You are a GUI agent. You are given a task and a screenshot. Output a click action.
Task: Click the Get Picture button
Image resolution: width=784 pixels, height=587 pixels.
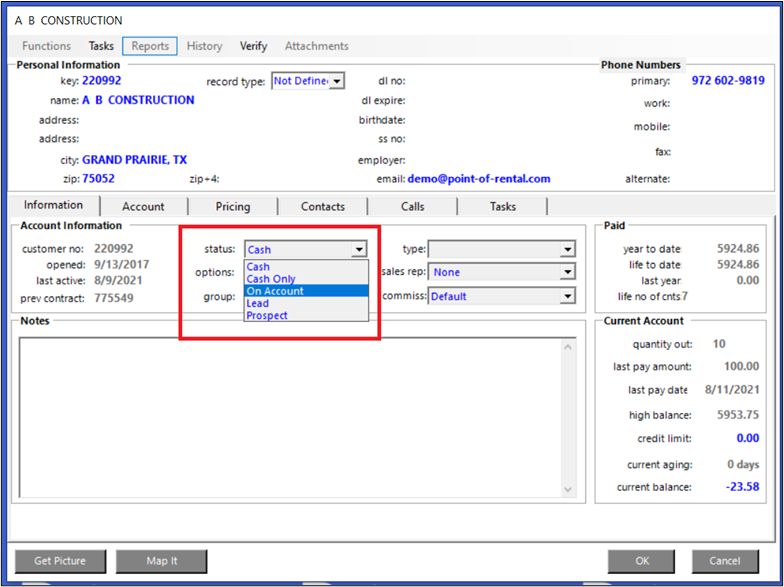tap(60, 561)
